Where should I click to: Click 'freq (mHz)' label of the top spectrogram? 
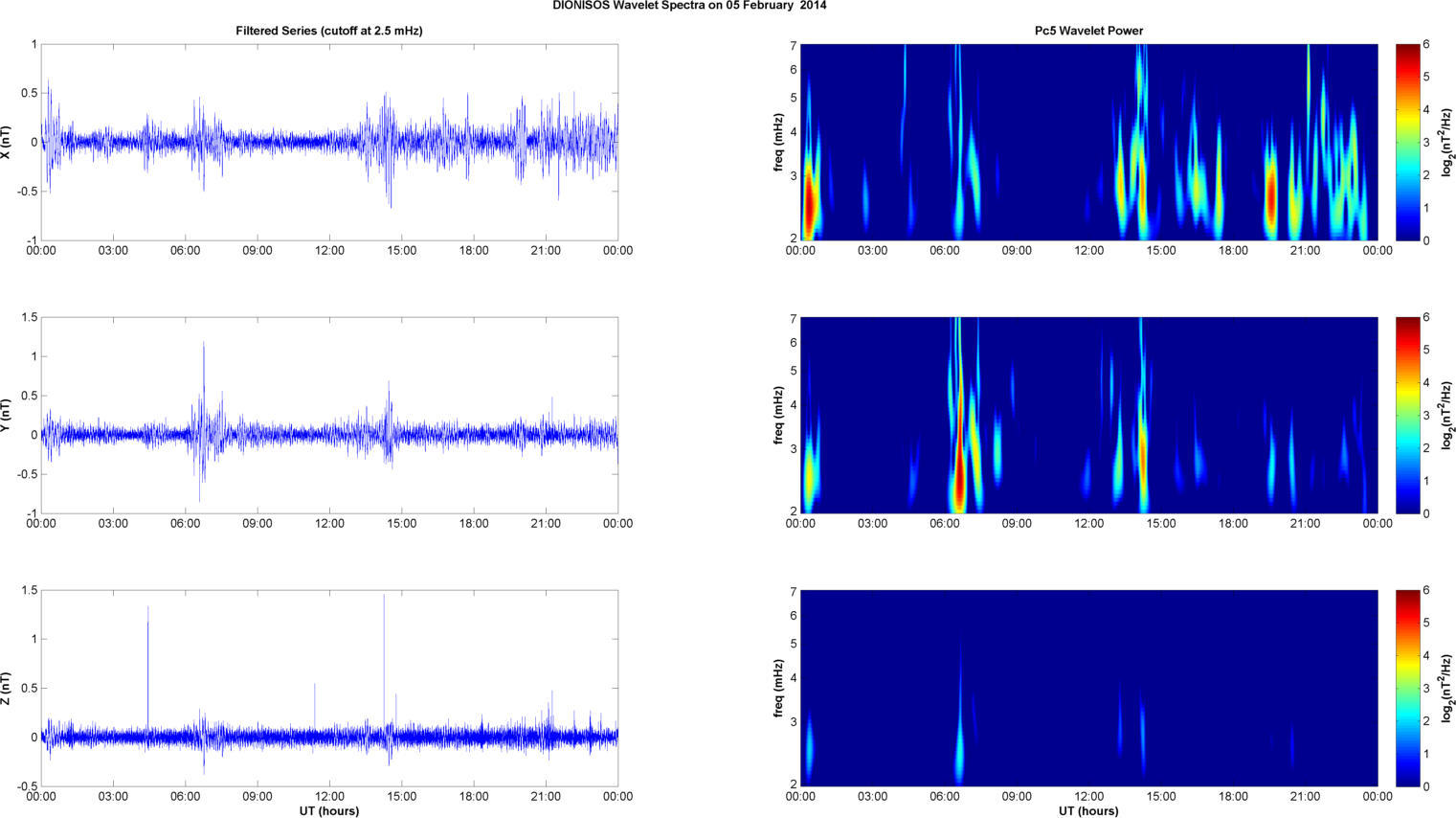pos(779,143)
